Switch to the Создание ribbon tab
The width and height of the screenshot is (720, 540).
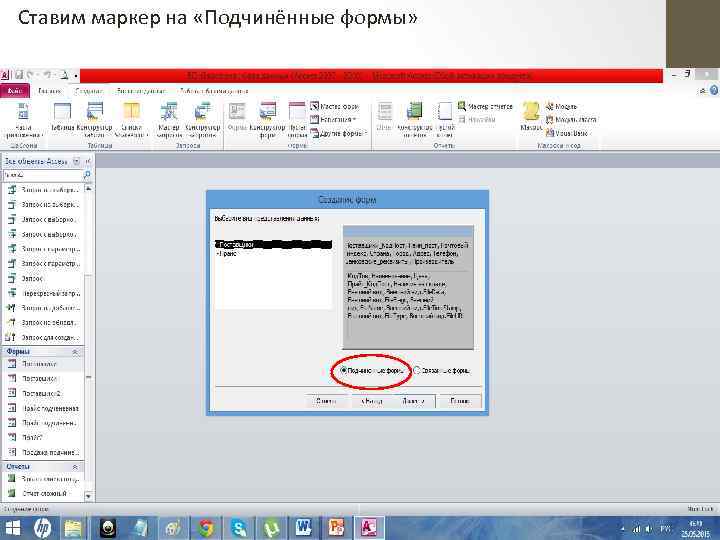88,91
